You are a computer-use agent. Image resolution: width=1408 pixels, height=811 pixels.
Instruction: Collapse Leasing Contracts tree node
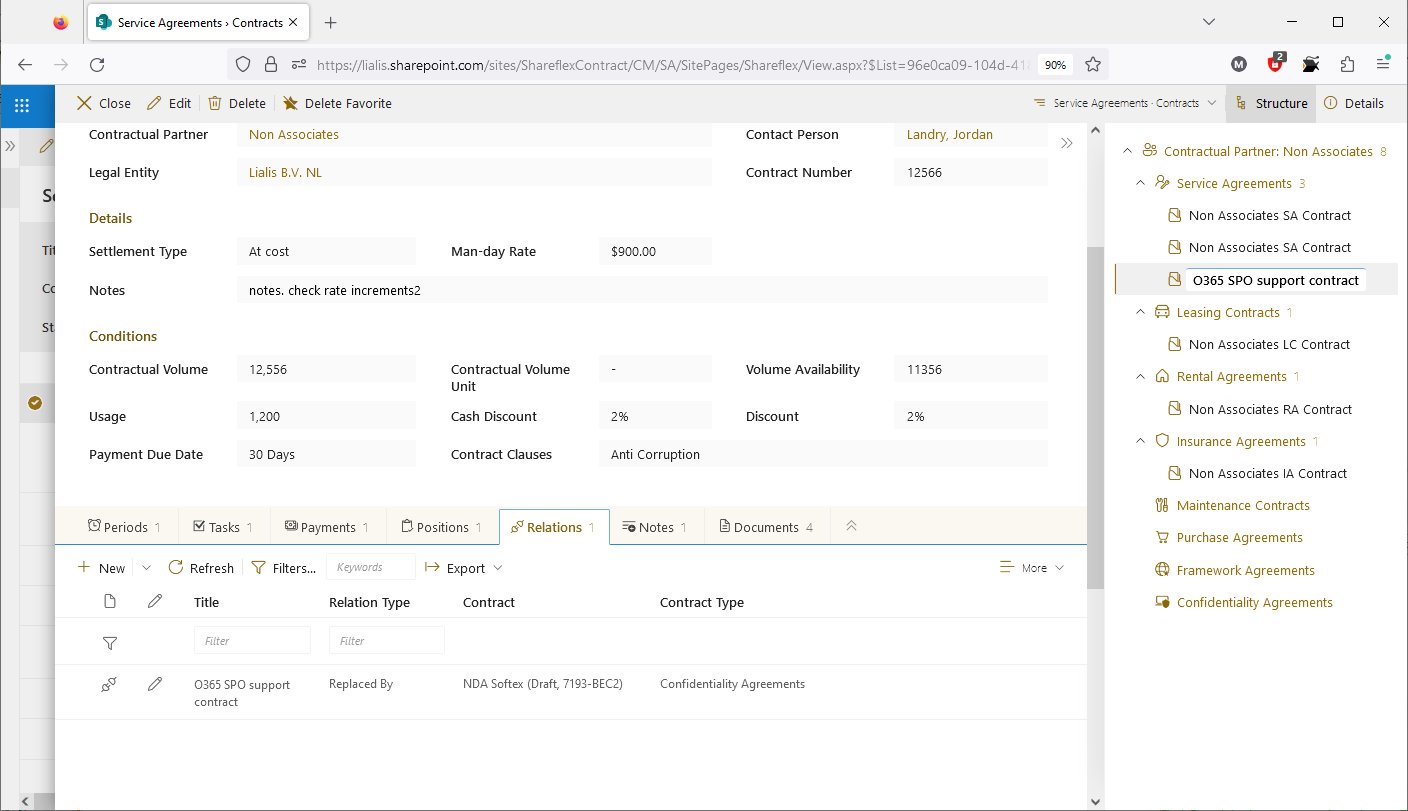pos(1140,312)
